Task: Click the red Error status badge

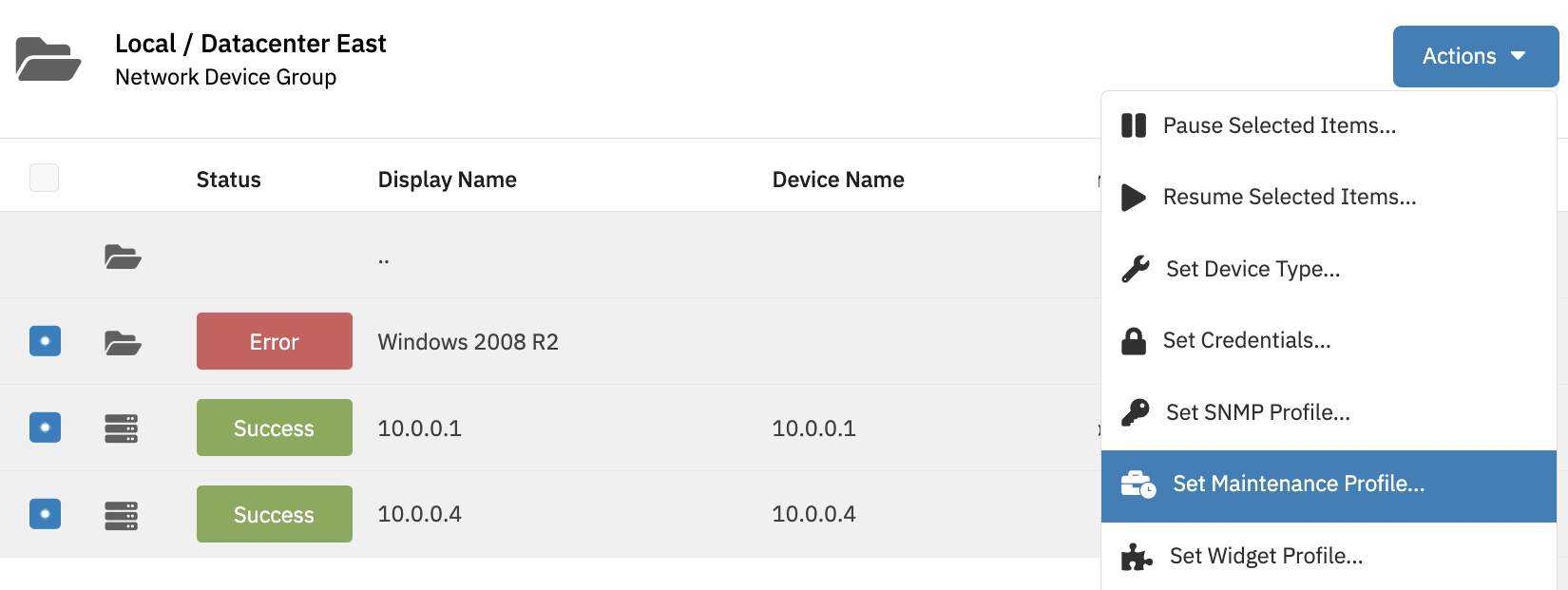Action: click(275, 341)
